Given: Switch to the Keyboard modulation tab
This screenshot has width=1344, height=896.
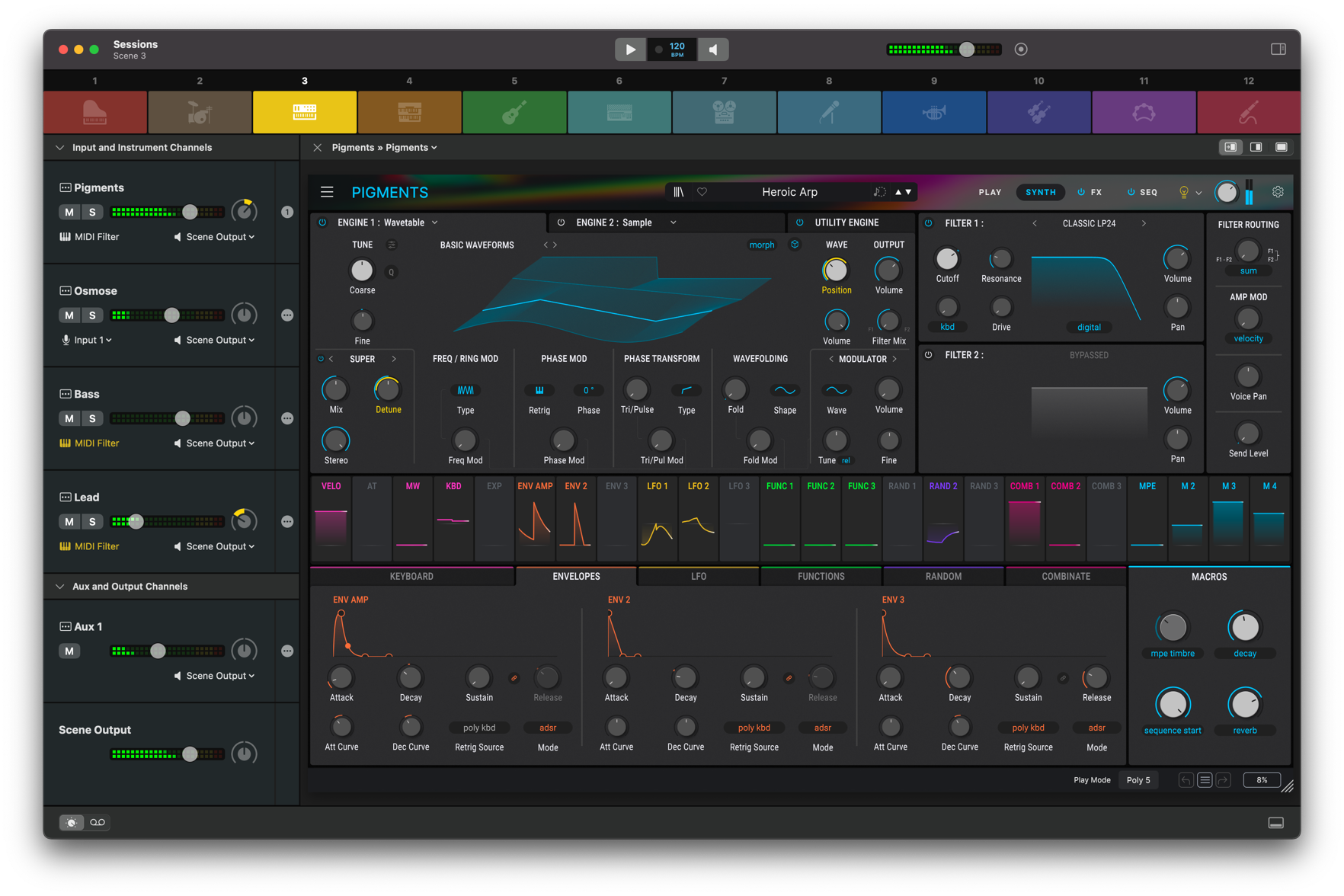Looking at the screenshot, I should point(411,577).
